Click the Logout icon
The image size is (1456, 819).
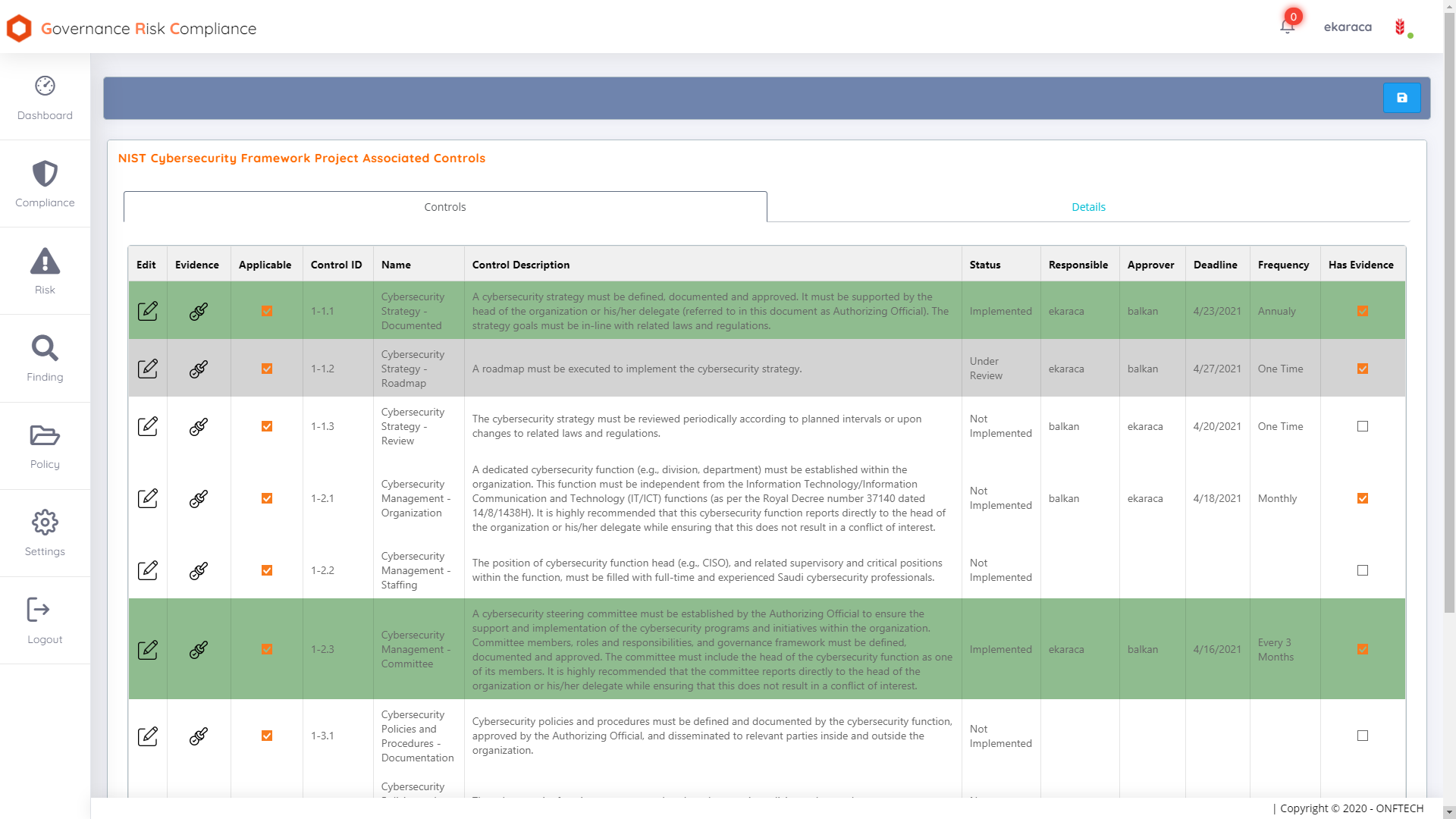click(38, 610)
